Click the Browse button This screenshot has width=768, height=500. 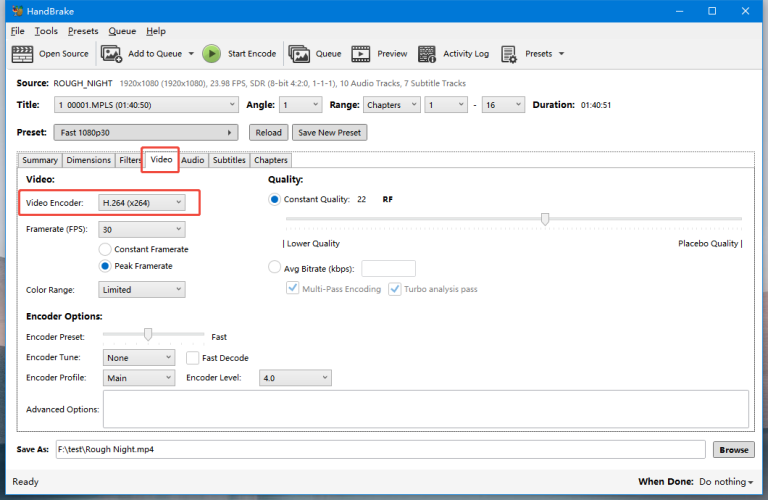click(x=734, y=450)
